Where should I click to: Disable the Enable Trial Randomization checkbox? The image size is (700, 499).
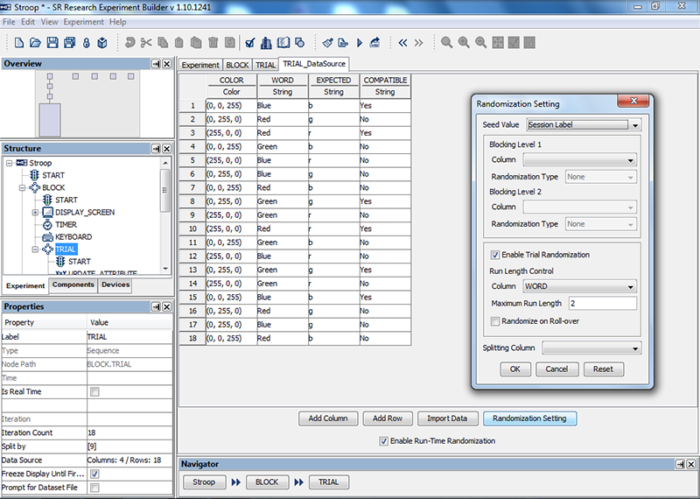pyautogui.click(x=496, y=255)
